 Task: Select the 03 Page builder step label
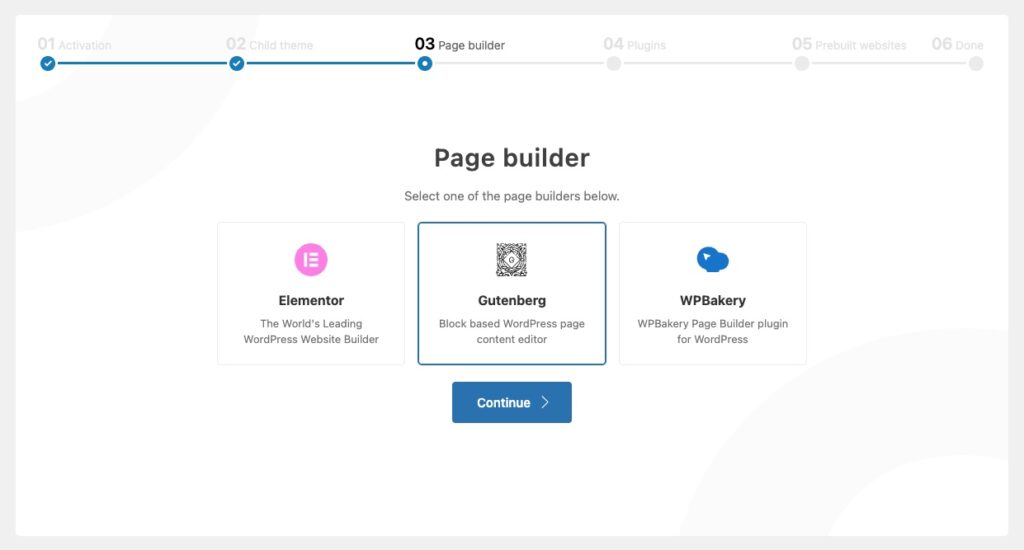[x=460, y=44]
